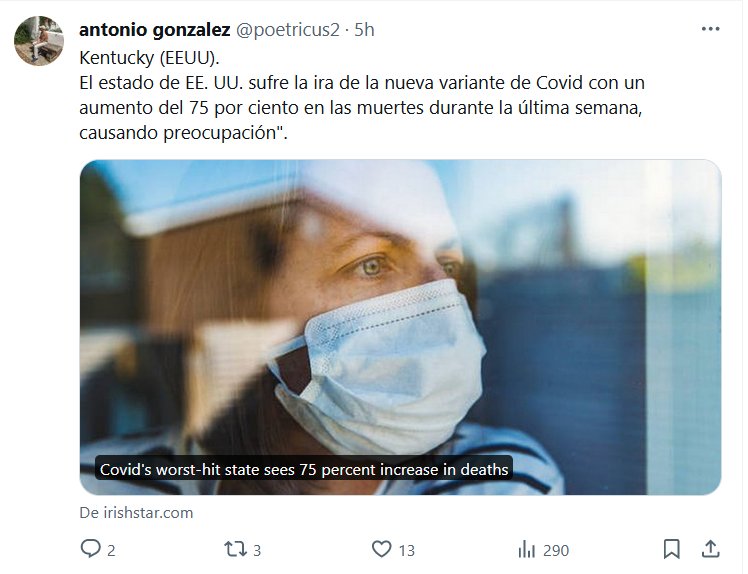Click the tweet text starting with Kentucky (EEUU)
This screenshot has height=574, width=748.
click(362, 95)
